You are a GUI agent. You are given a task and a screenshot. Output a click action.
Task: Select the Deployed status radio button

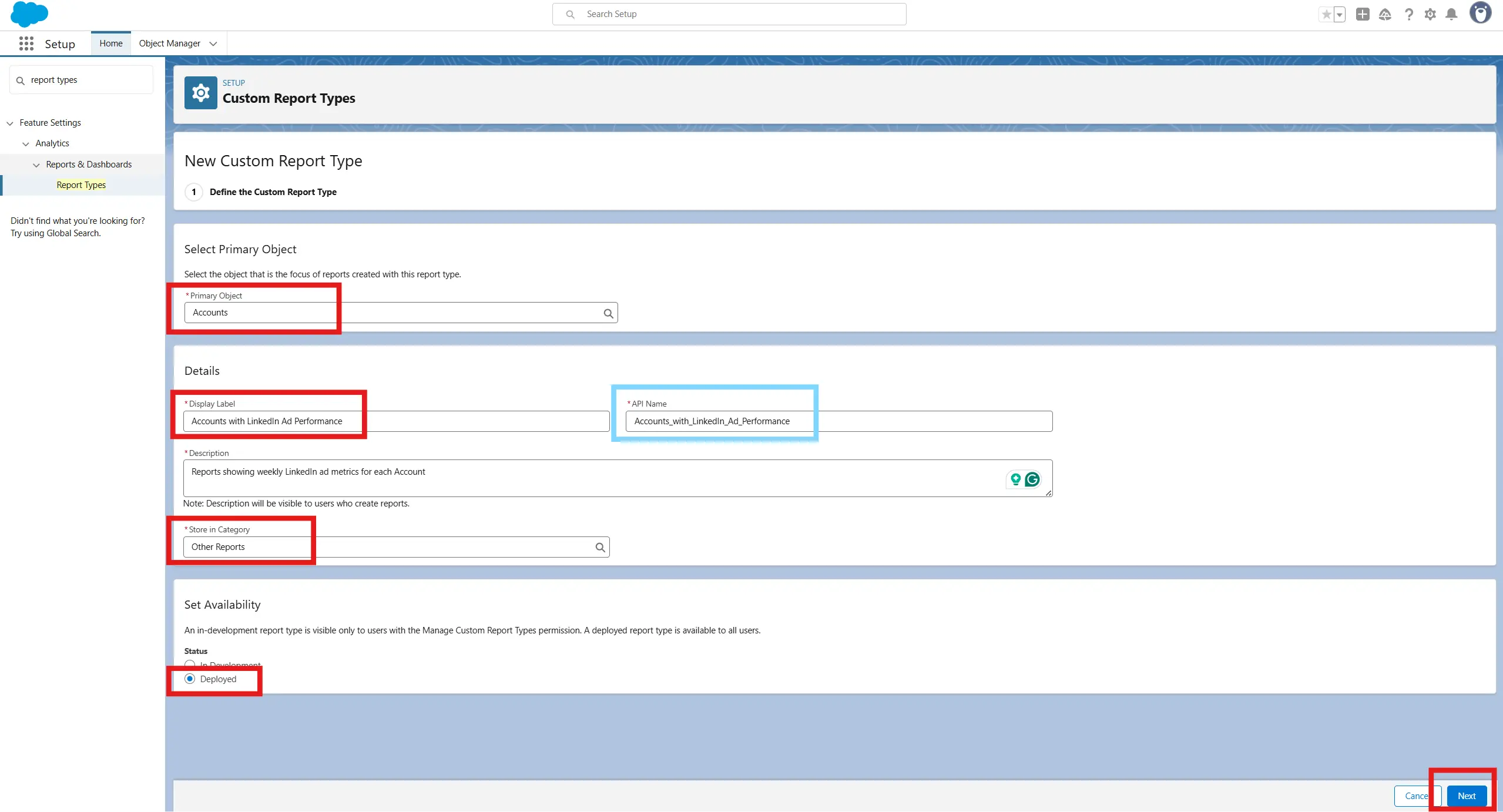[190, 679]
